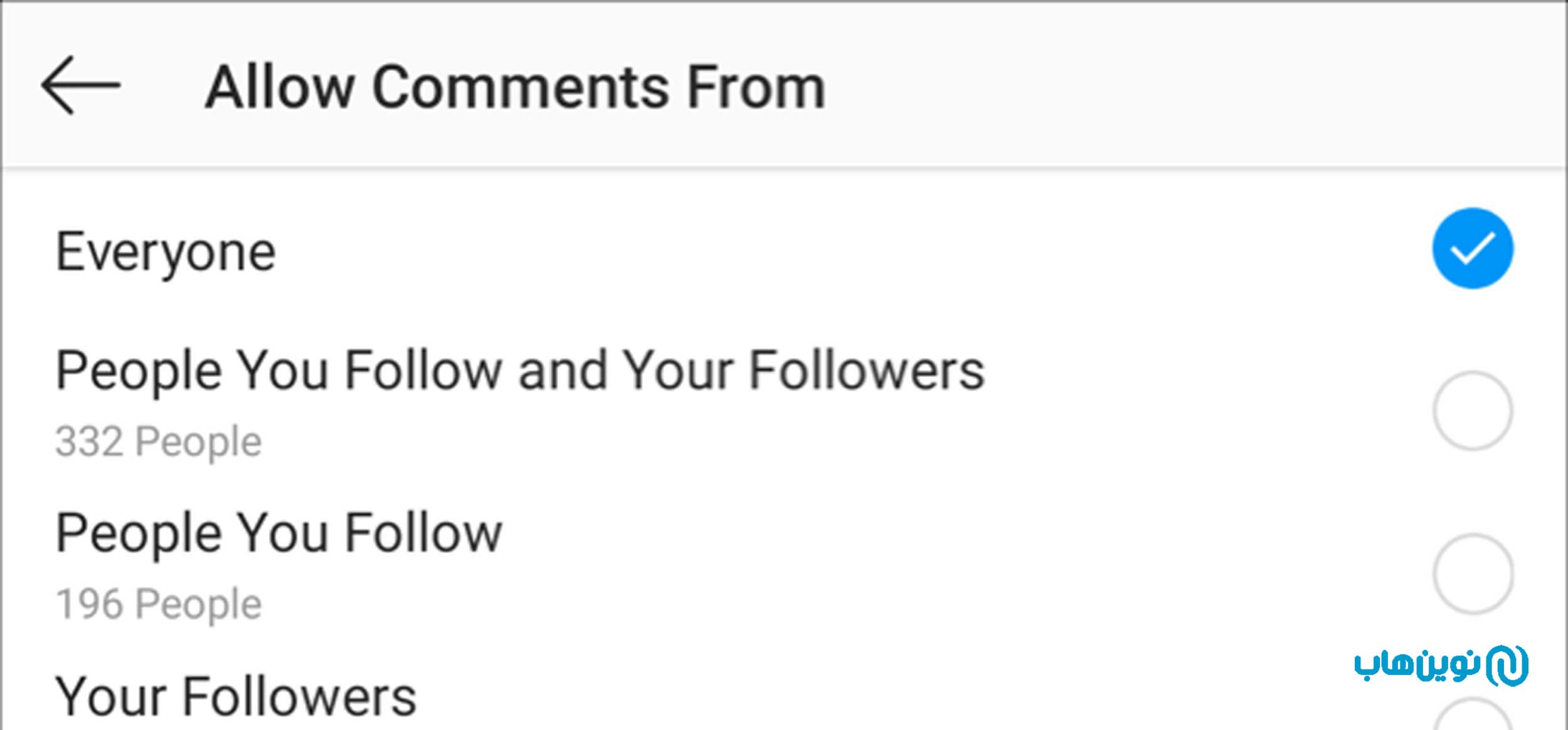The image size is (1568, 730).
Task: Click the 196 People count text
Action: tap(159, 604)
